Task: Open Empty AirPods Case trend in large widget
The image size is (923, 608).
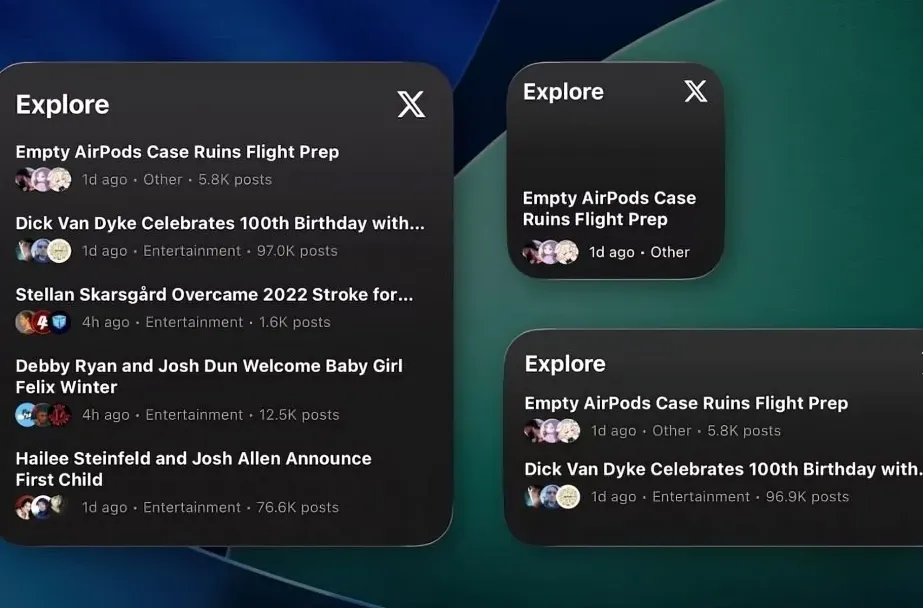Action: pos(177,152)
